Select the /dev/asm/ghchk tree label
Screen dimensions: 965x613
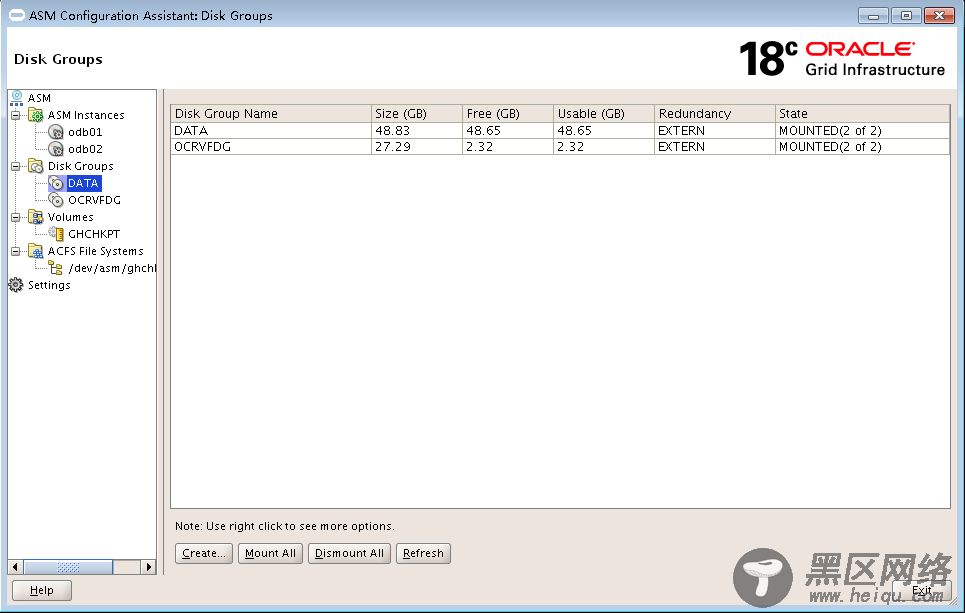(112, 268)
